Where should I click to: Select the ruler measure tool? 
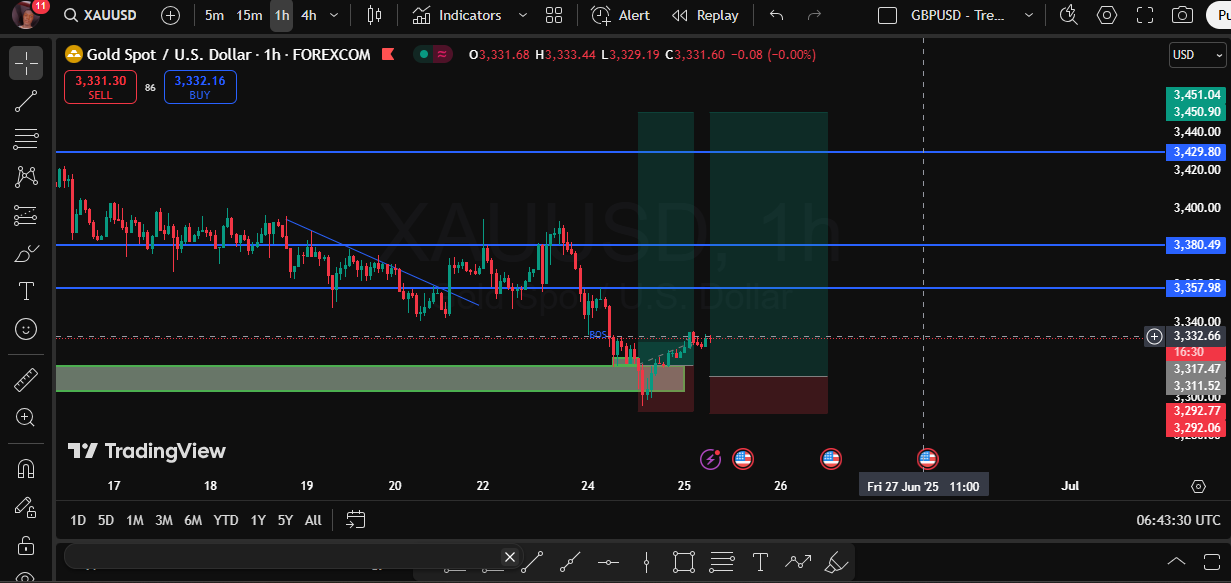point(26,380)
